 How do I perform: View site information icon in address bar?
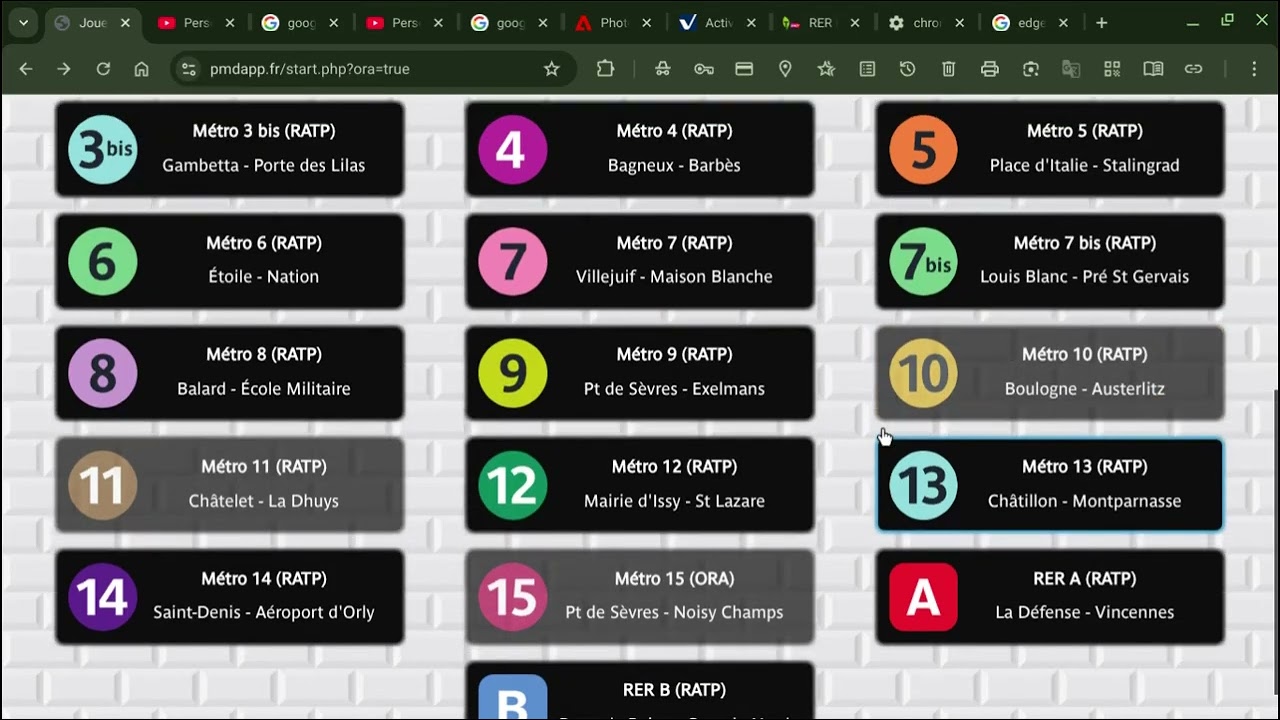point(189,69)
